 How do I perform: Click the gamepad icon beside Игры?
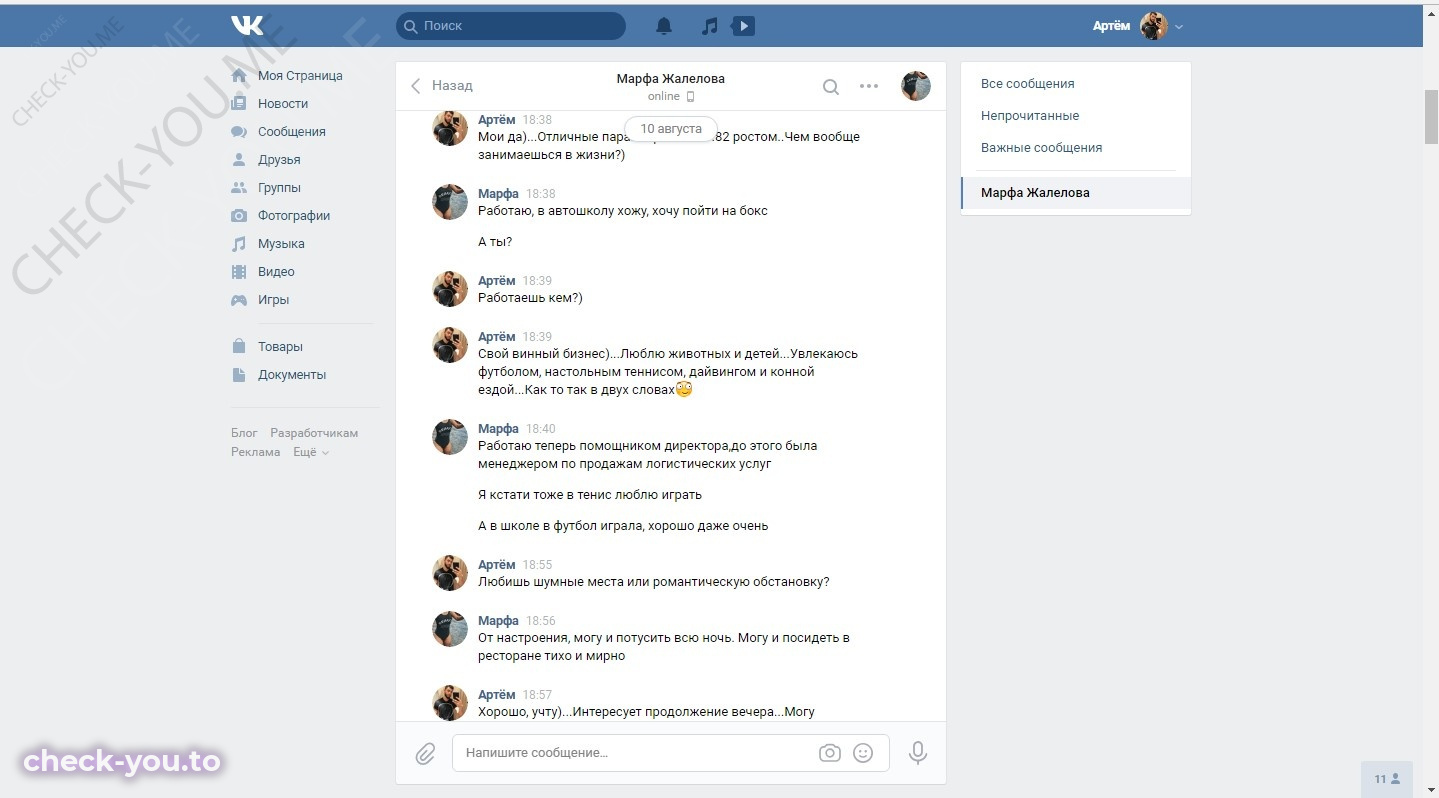[x=239, y=300]
